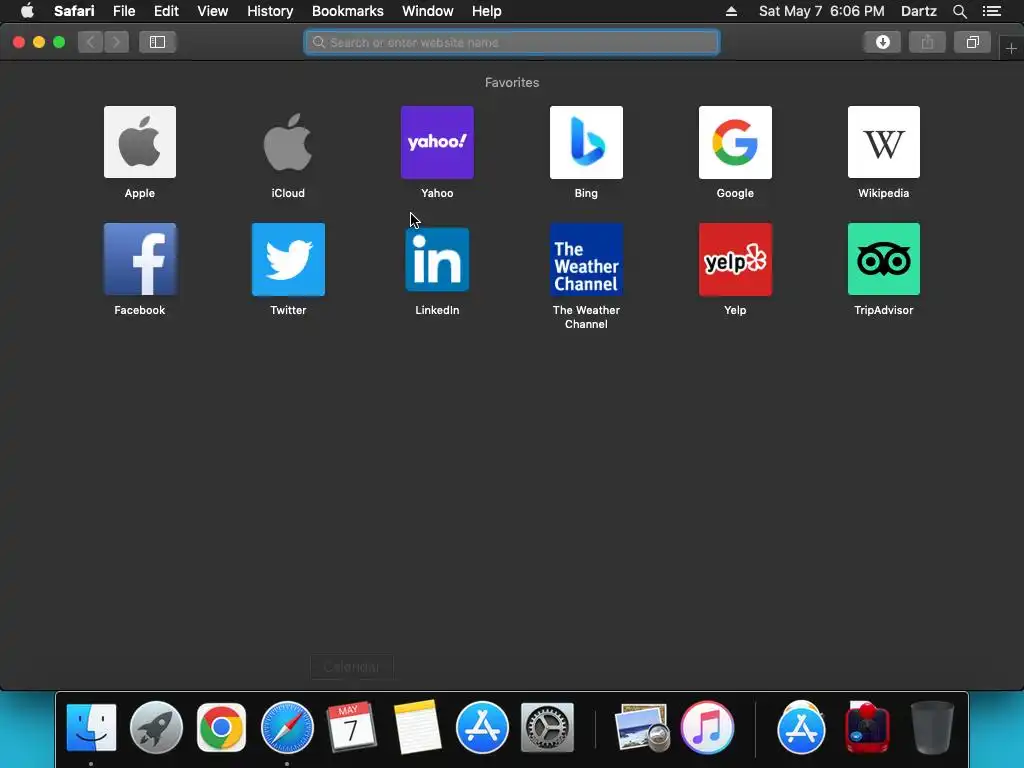
Task: Open Preview from the Dock
Action: tap(642, 727)
